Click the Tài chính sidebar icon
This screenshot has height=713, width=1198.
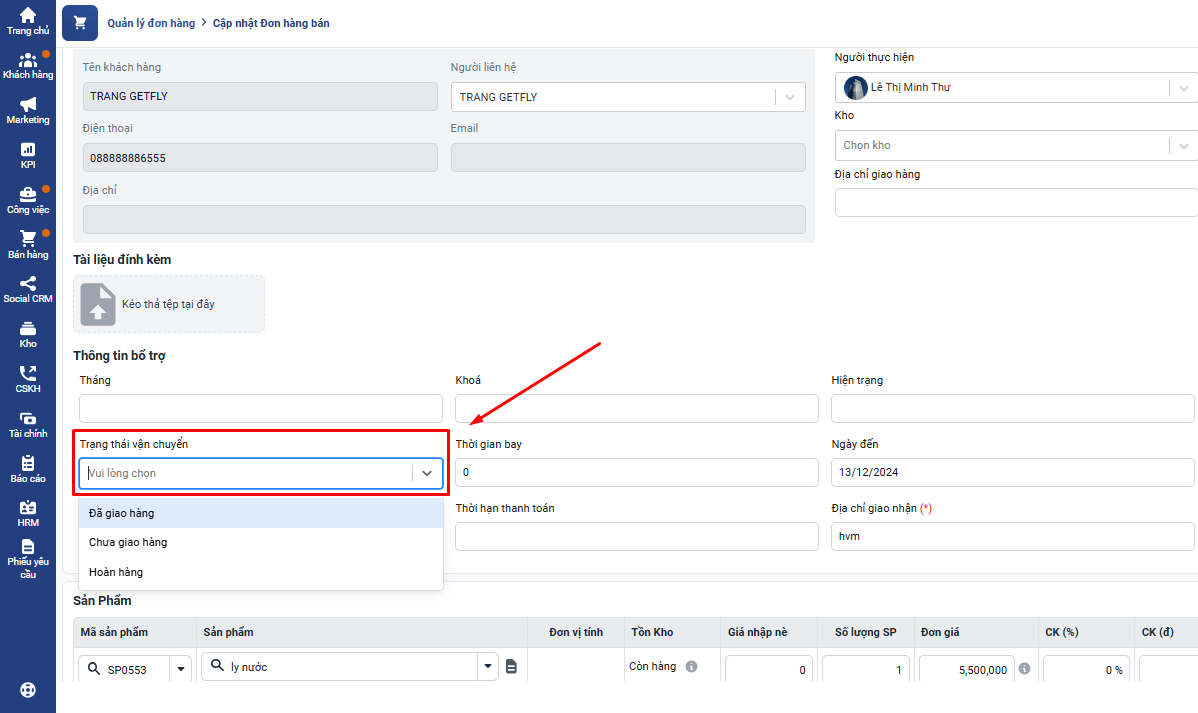(x=28, y=419)
